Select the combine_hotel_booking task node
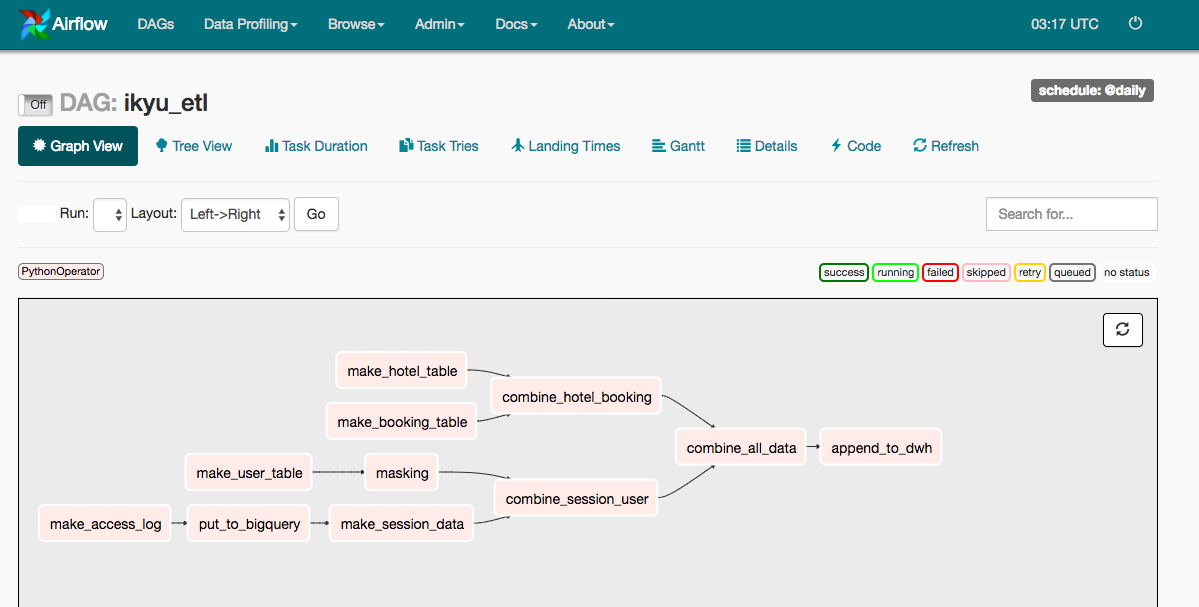 pos(577,397)
